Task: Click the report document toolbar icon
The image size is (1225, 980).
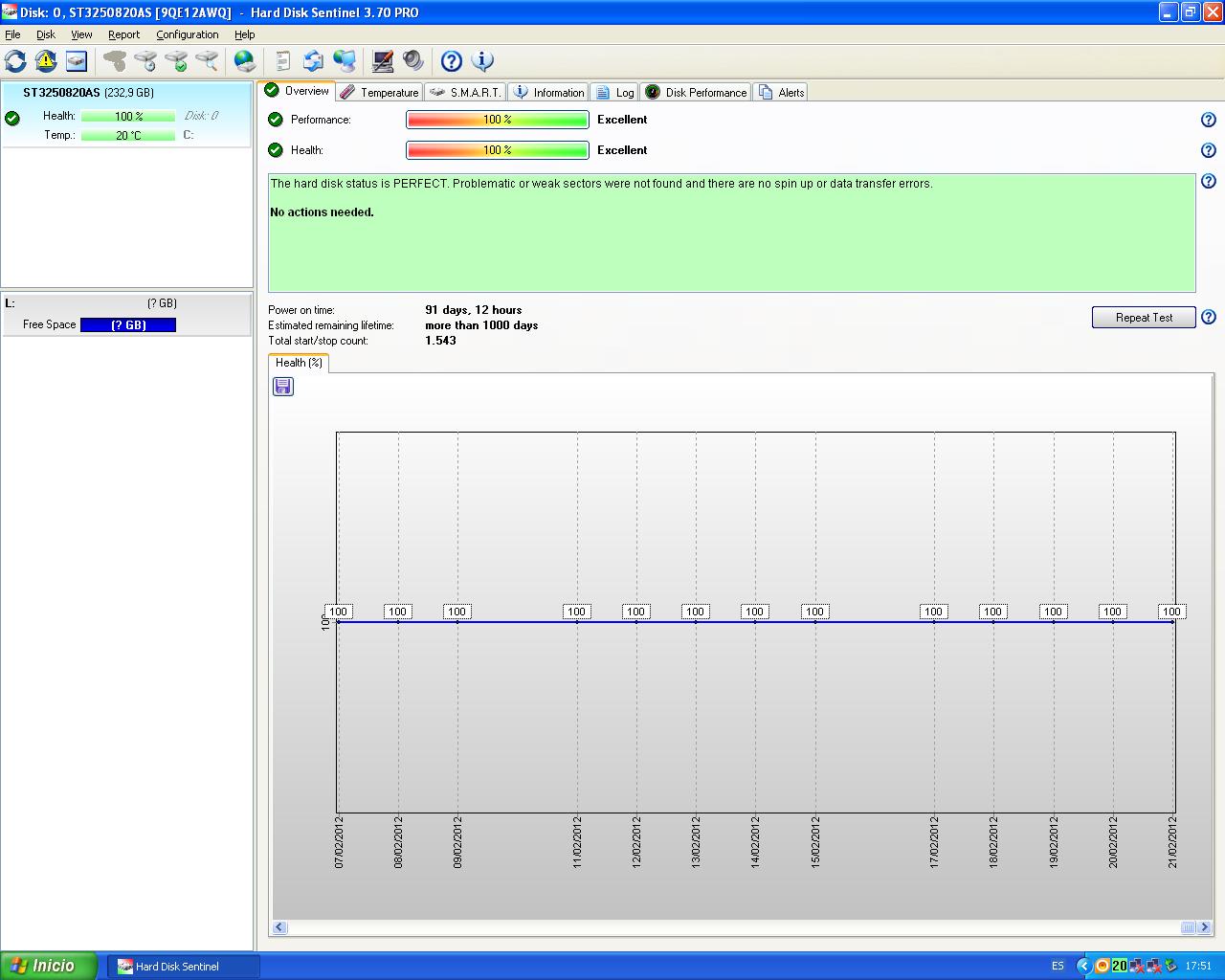Action: click(282, 61)
